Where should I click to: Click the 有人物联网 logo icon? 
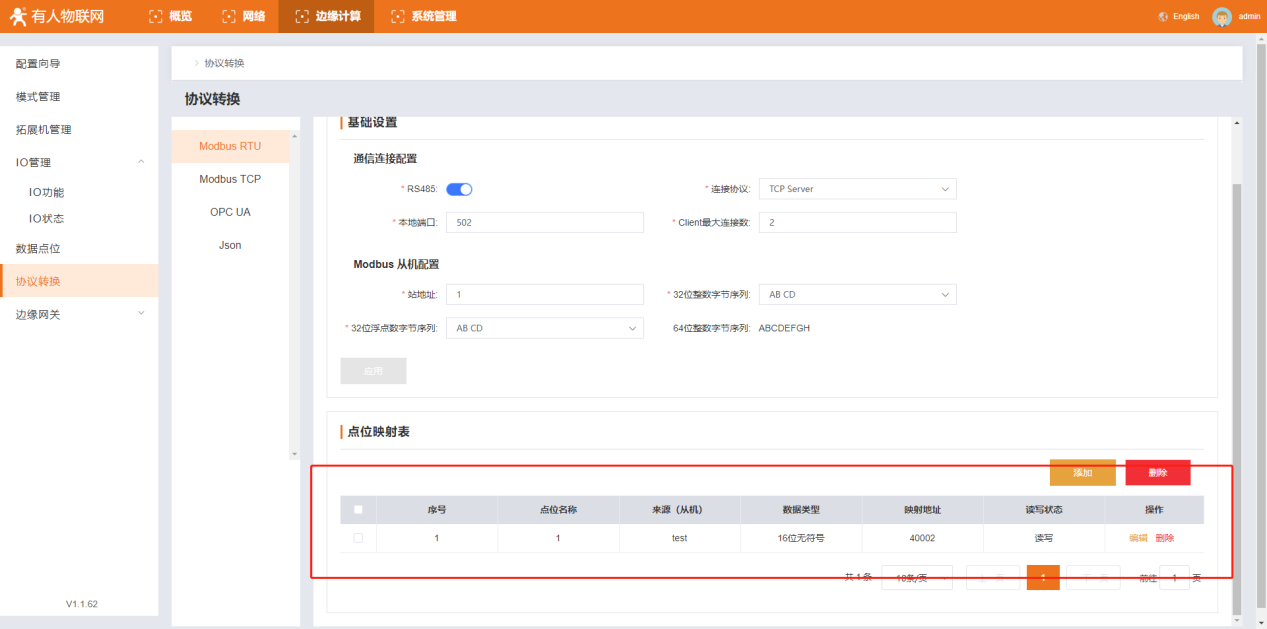tap(18, 16)
